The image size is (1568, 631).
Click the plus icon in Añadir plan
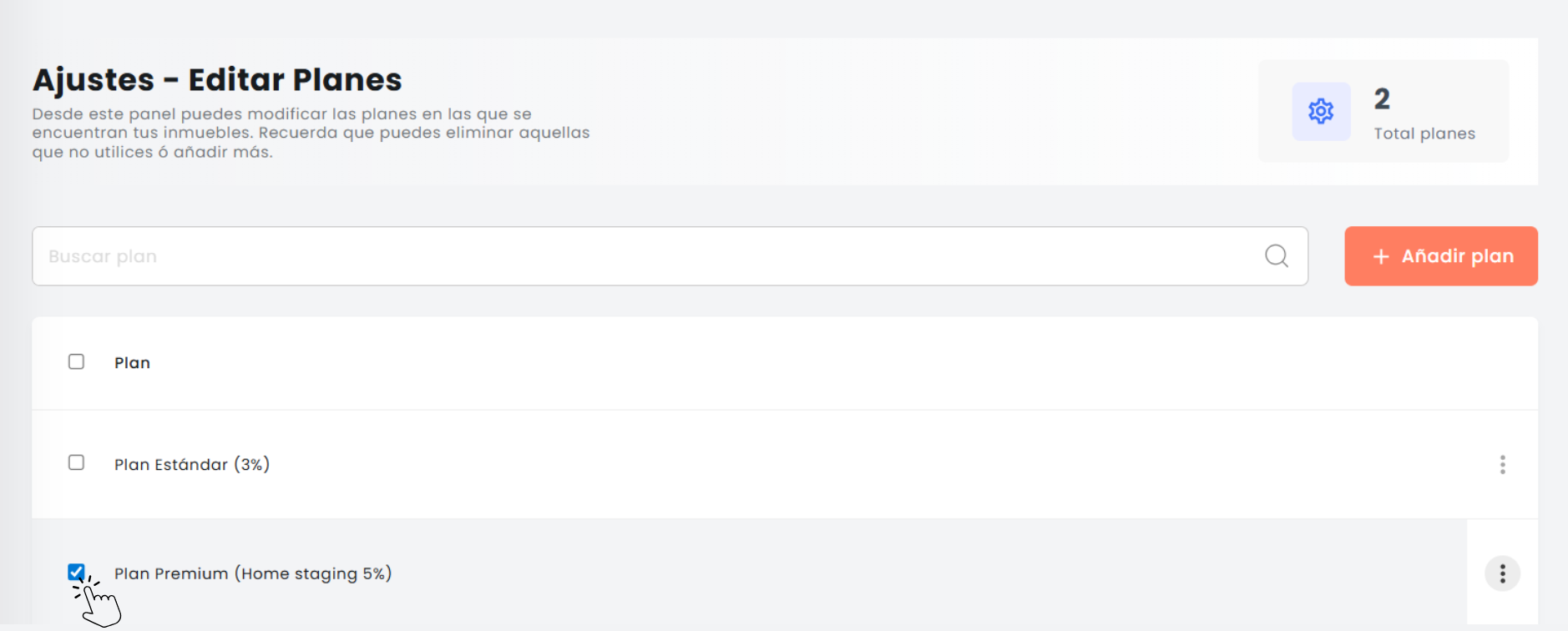pyautogui.click(x=1381, y=256)
